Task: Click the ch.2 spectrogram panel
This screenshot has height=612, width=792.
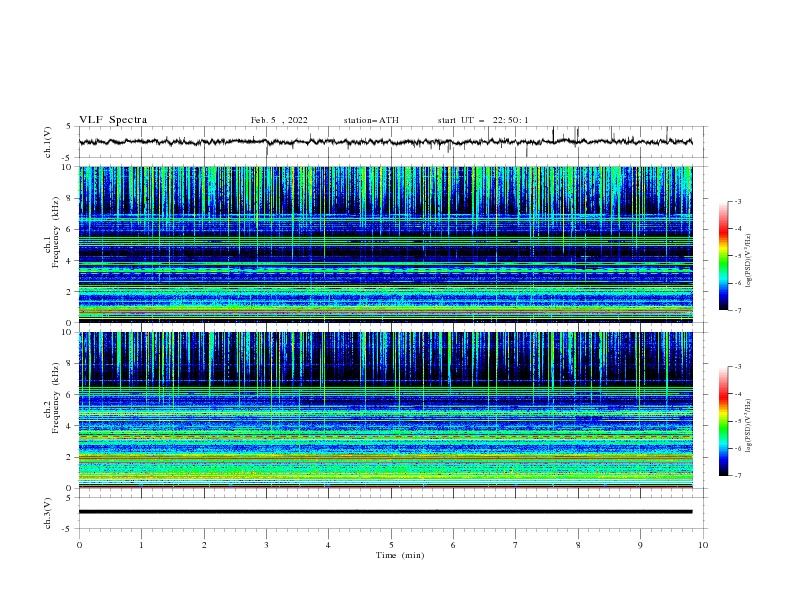Action: [x=385, y=410]
